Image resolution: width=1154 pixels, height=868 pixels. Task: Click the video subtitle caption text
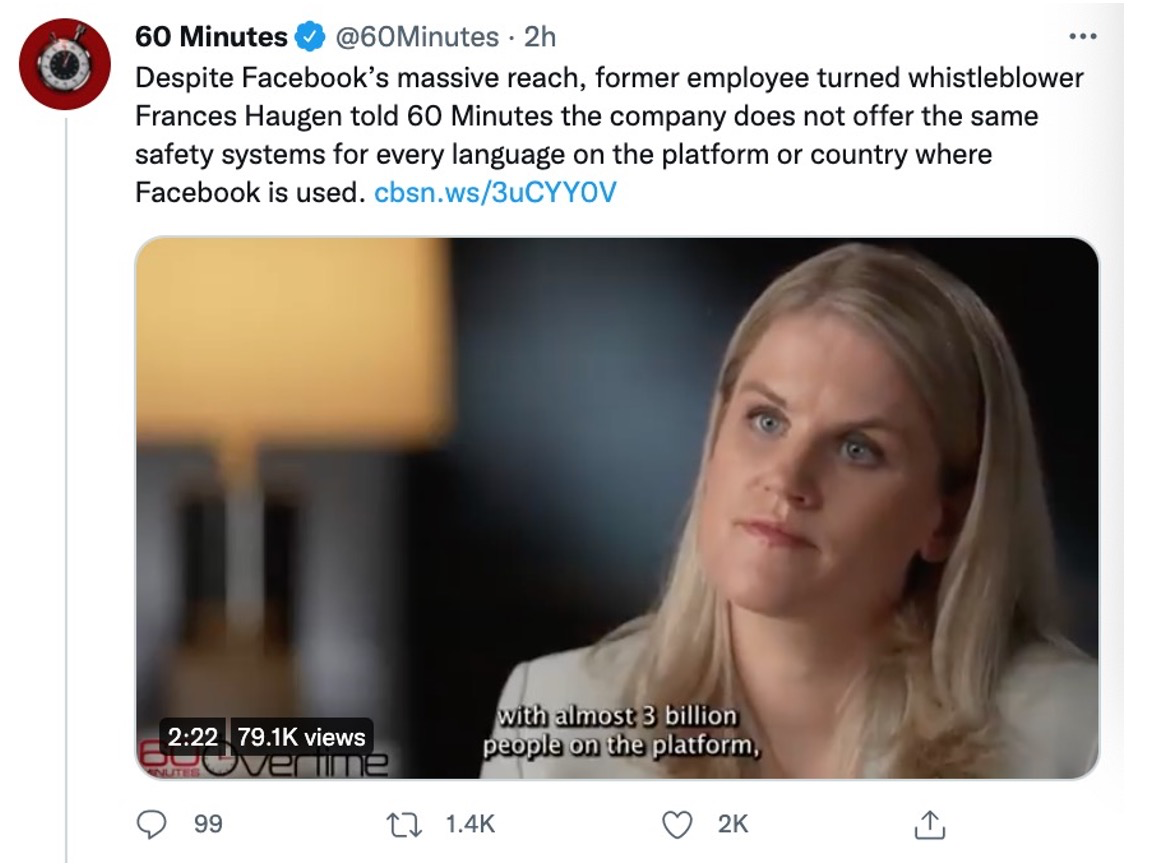point(620,731)
